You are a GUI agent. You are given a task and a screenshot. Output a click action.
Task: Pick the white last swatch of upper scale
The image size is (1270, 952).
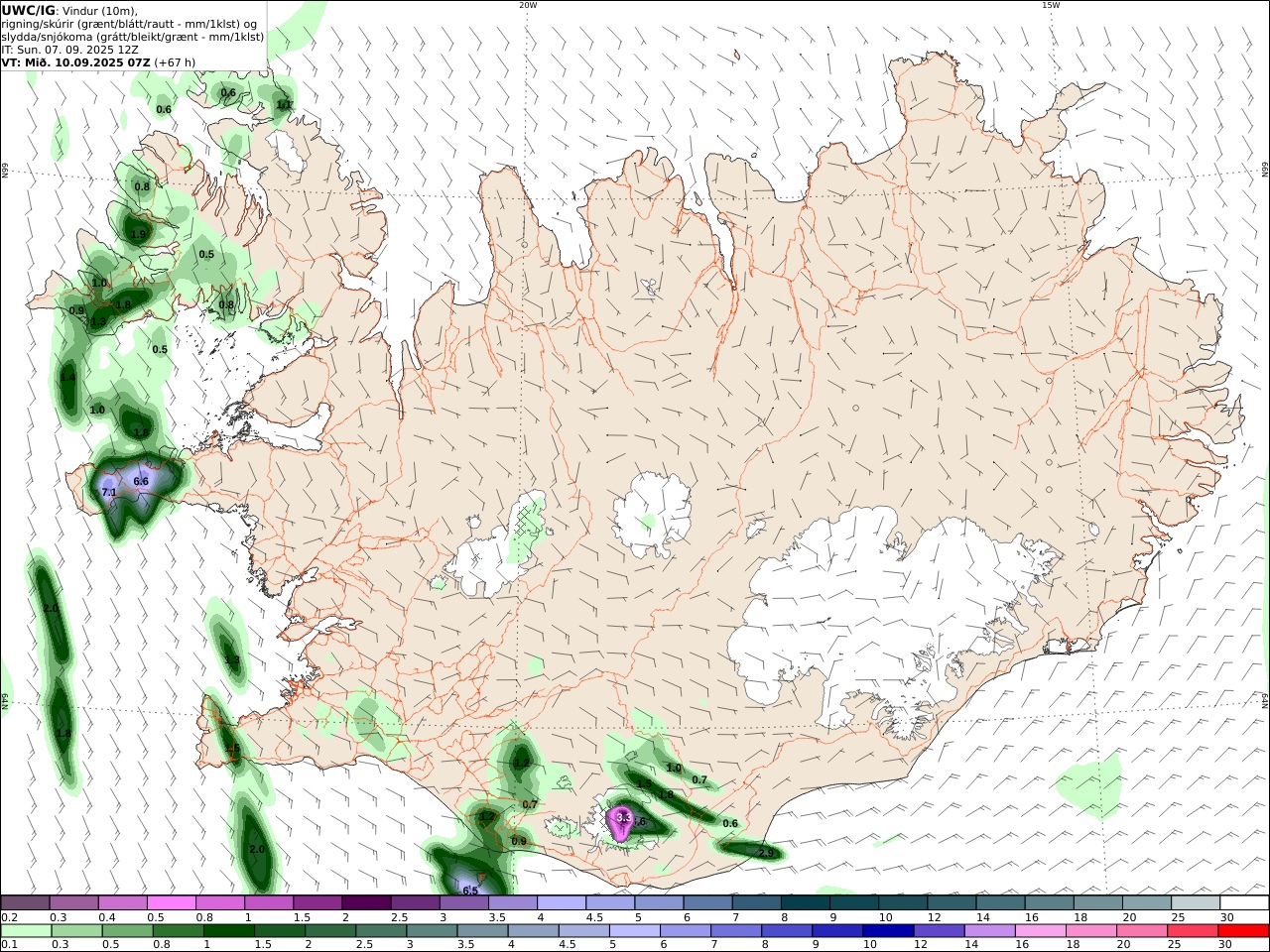1243,902
